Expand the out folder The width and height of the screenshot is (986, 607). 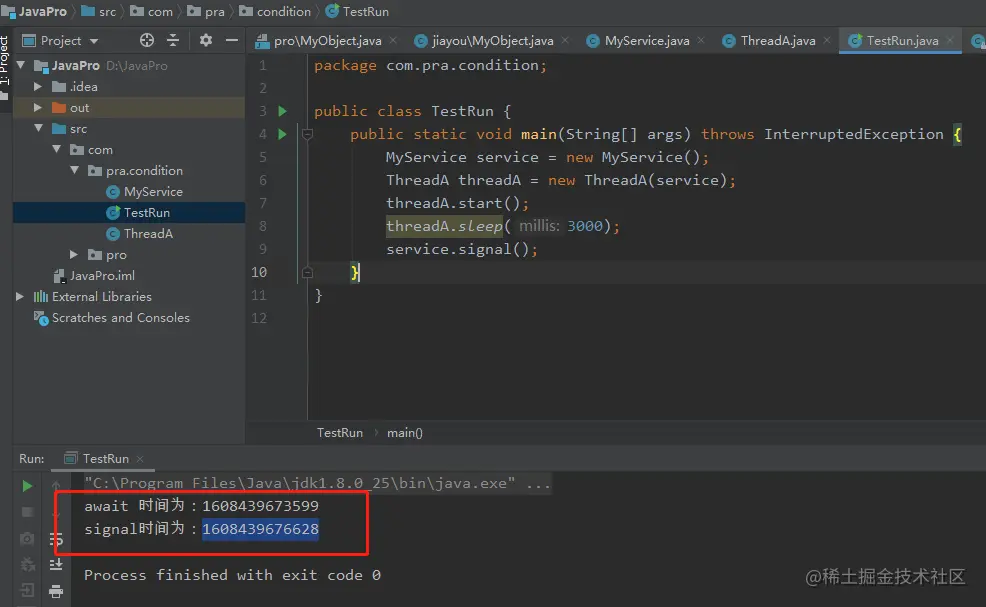click(x=38, y=108)
